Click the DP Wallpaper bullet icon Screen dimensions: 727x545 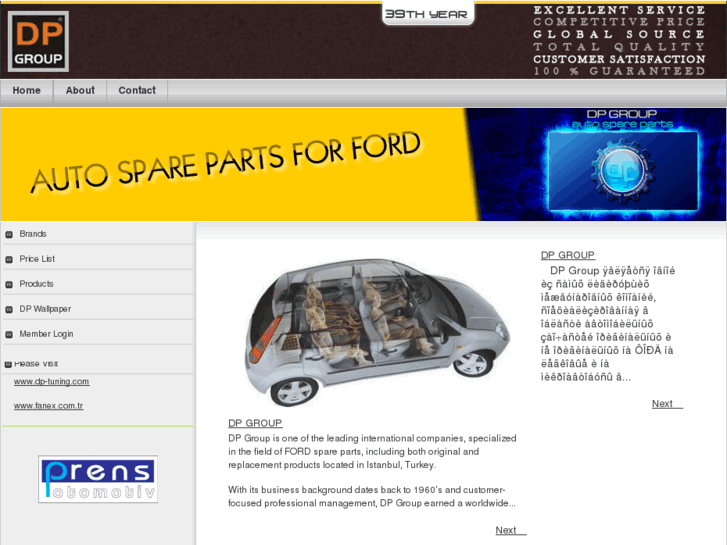point(9,310)
